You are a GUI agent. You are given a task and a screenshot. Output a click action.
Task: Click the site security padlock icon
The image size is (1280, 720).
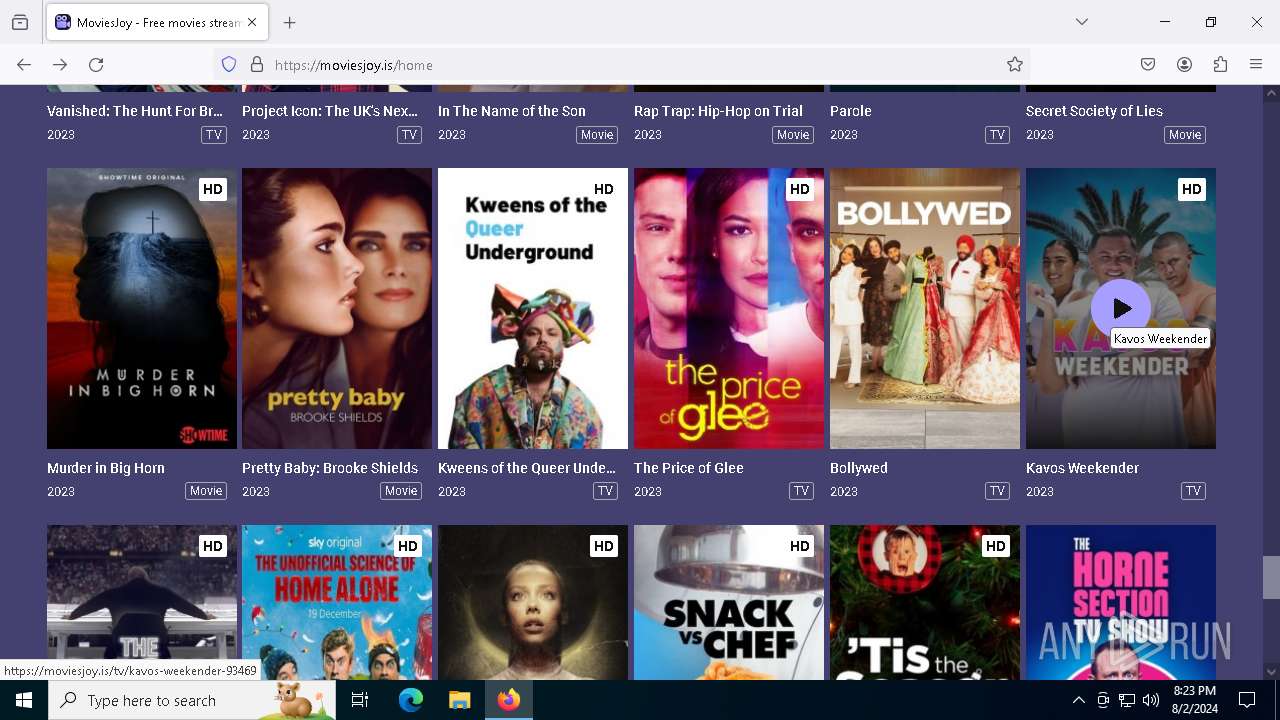click(x=257, y=65)
